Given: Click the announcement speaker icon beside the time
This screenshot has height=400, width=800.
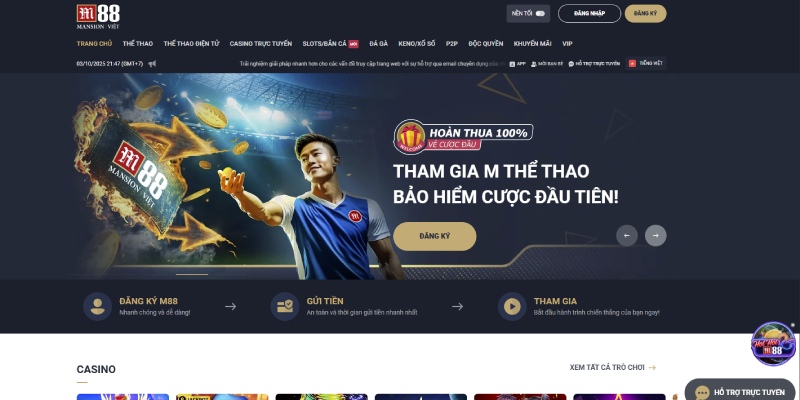Looking at the screenshot, I should [152, 64].
